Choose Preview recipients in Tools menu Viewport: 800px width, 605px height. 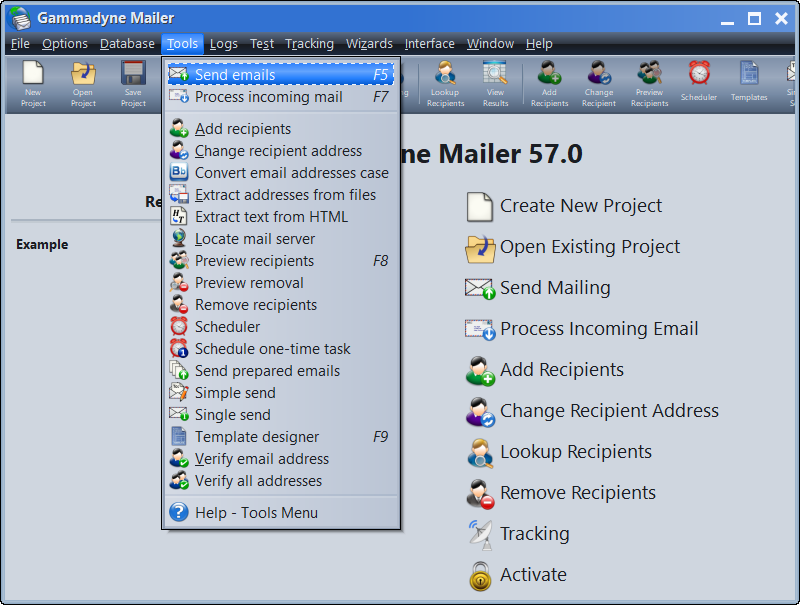tap(281, 260)
